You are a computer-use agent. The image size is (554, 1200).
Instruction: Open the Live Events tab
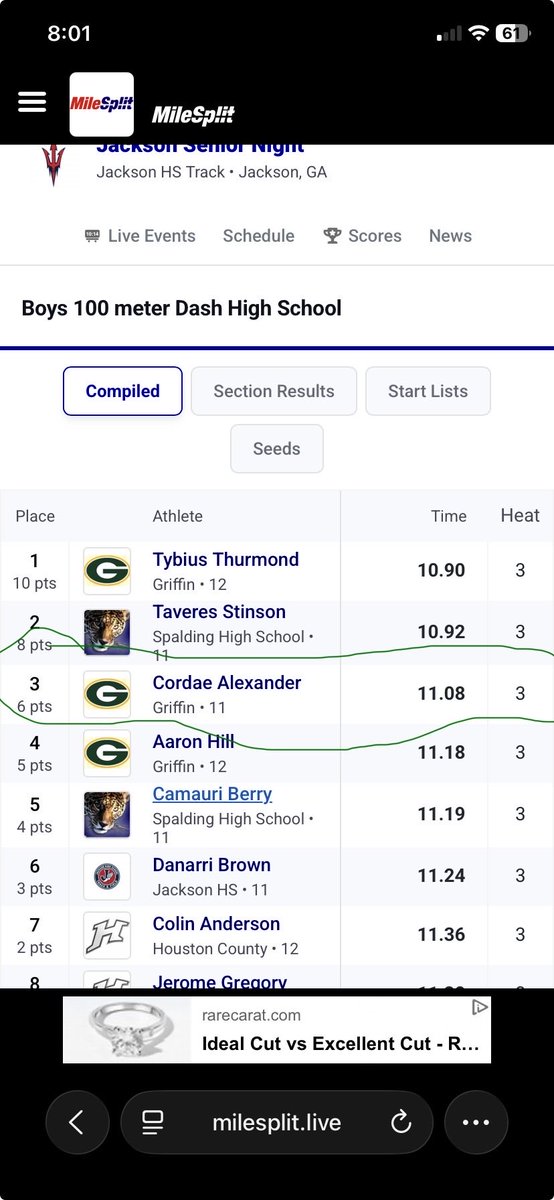pyautogui.click(x=140, y=236)
